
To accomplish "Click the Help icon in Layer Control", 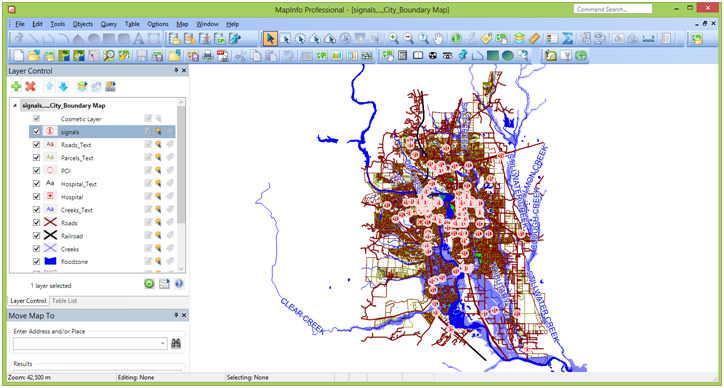I will [x=179, y=284].
